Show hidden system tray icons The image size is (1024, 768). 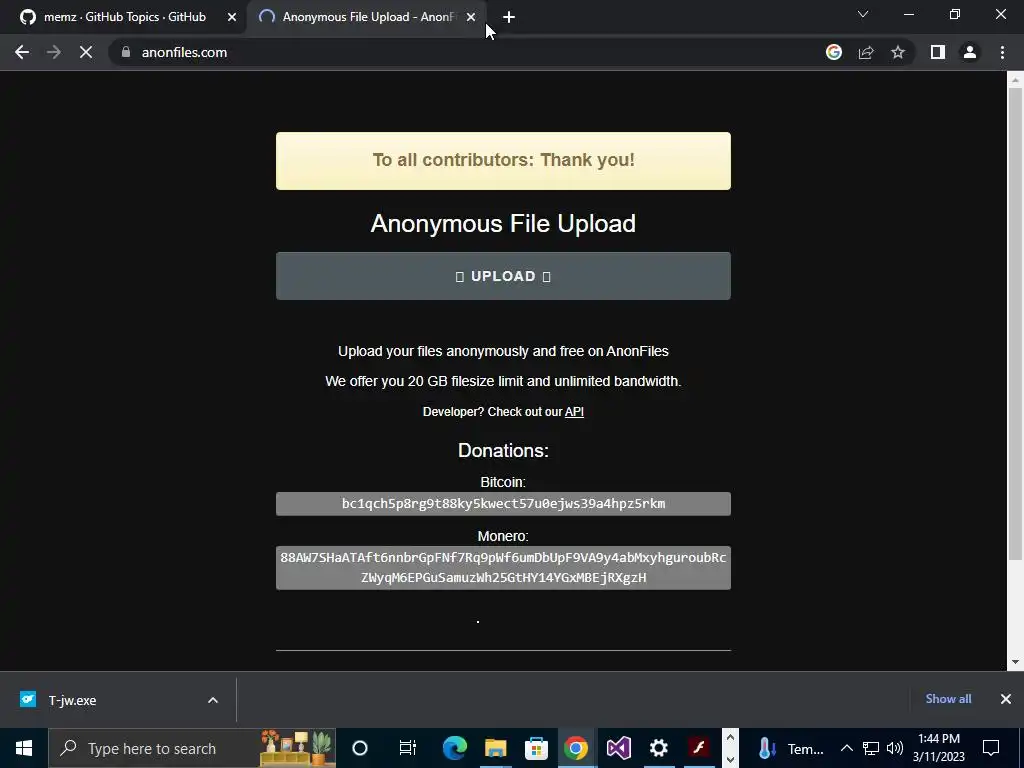pyautogui.click(x=846, y=748)
